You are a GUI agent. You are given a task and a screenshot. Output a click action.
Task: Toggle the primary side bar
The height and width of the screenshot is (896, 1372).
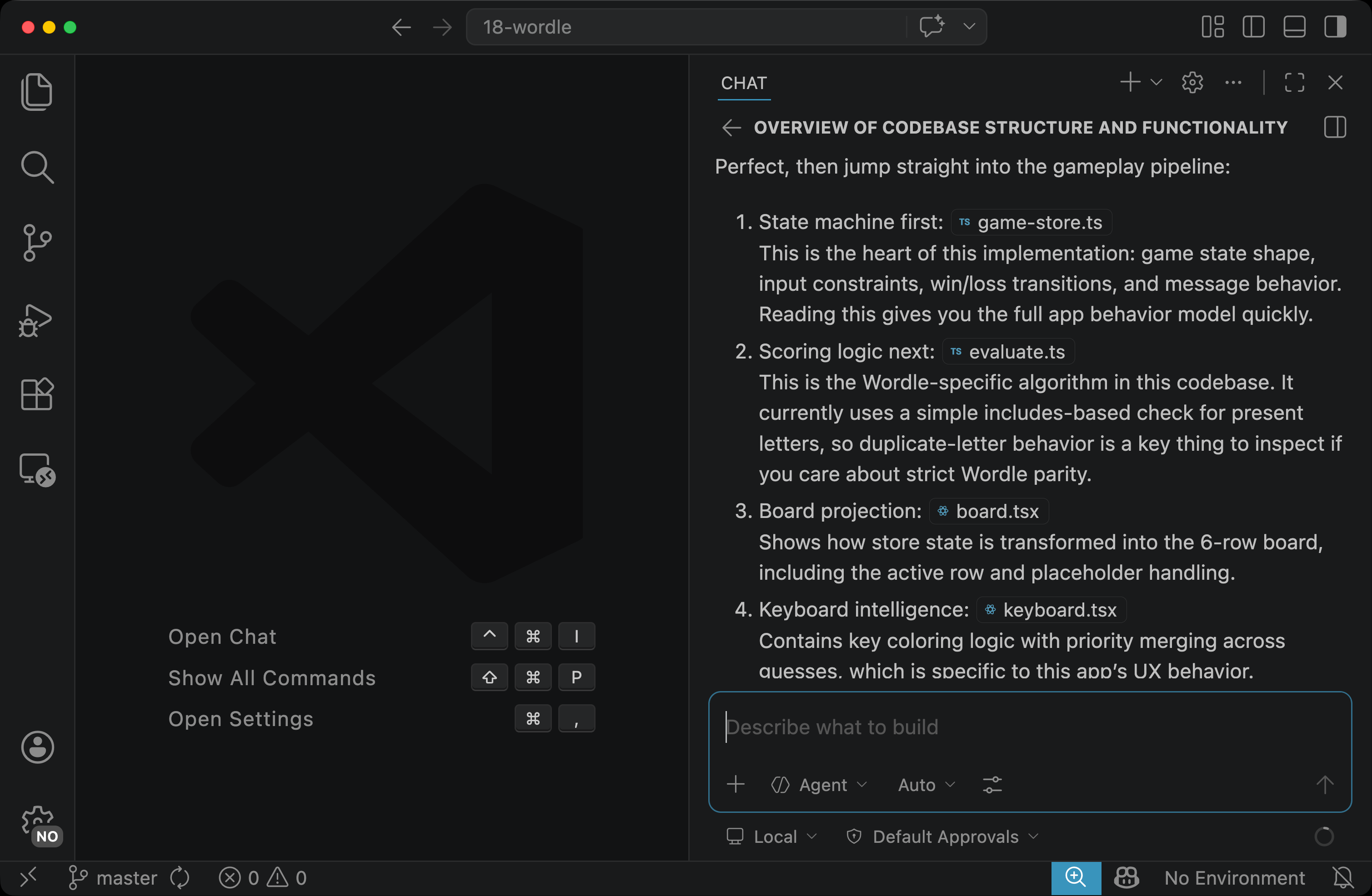coord(1254,27)
